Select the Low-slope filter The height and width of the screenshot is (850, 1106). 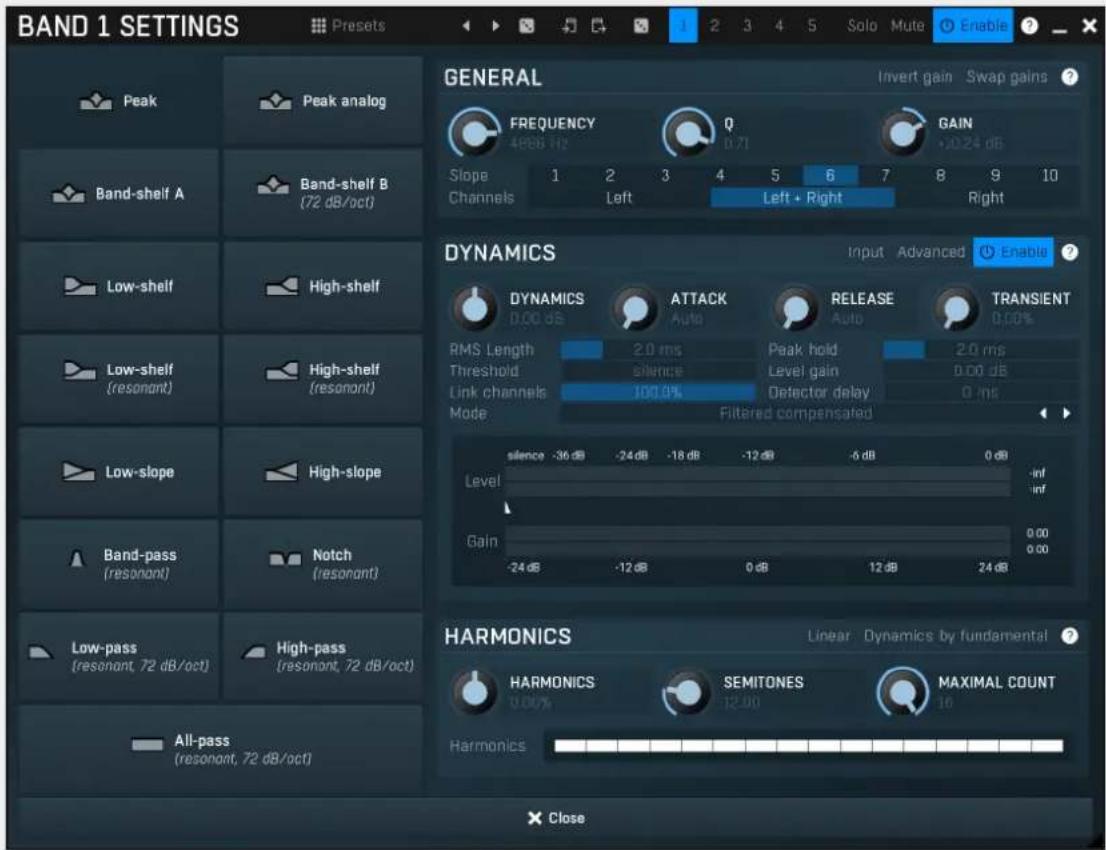point(118,472)
